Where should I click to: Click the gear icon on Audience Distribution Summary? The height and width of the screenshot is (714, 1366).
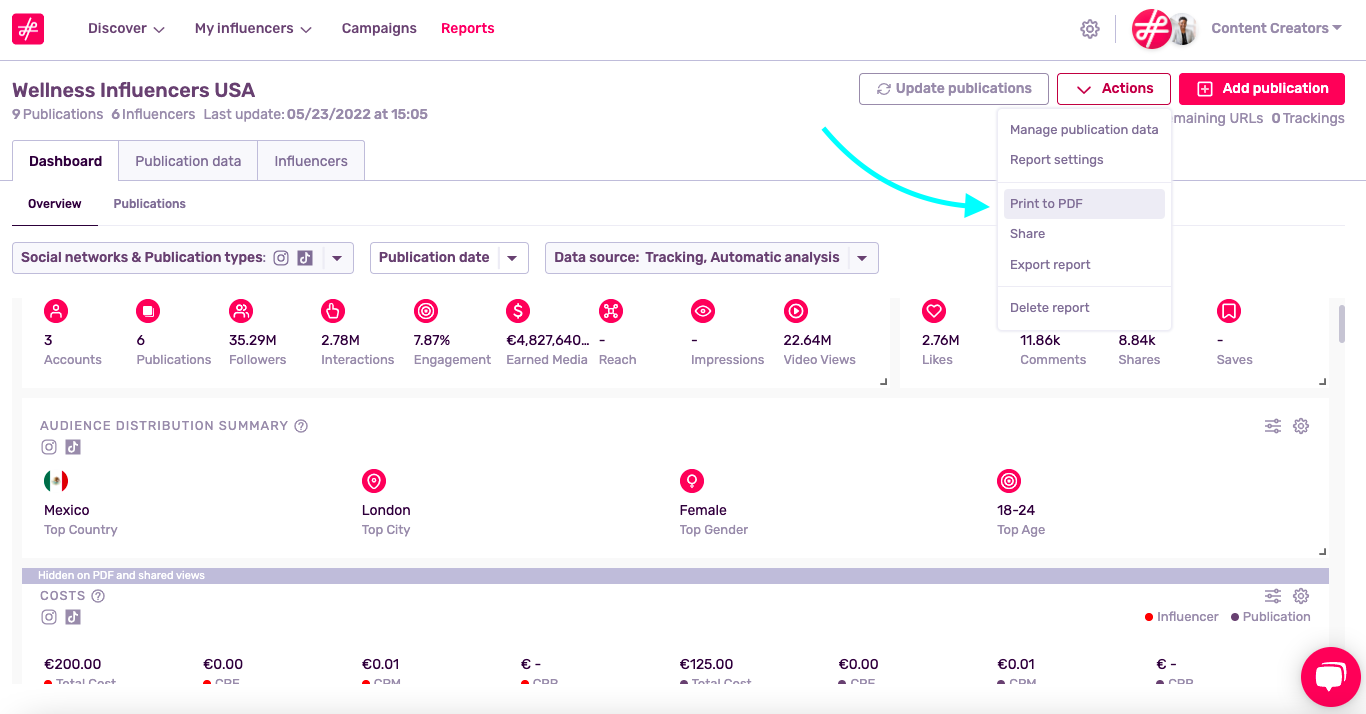click(x=1301, y=425)
